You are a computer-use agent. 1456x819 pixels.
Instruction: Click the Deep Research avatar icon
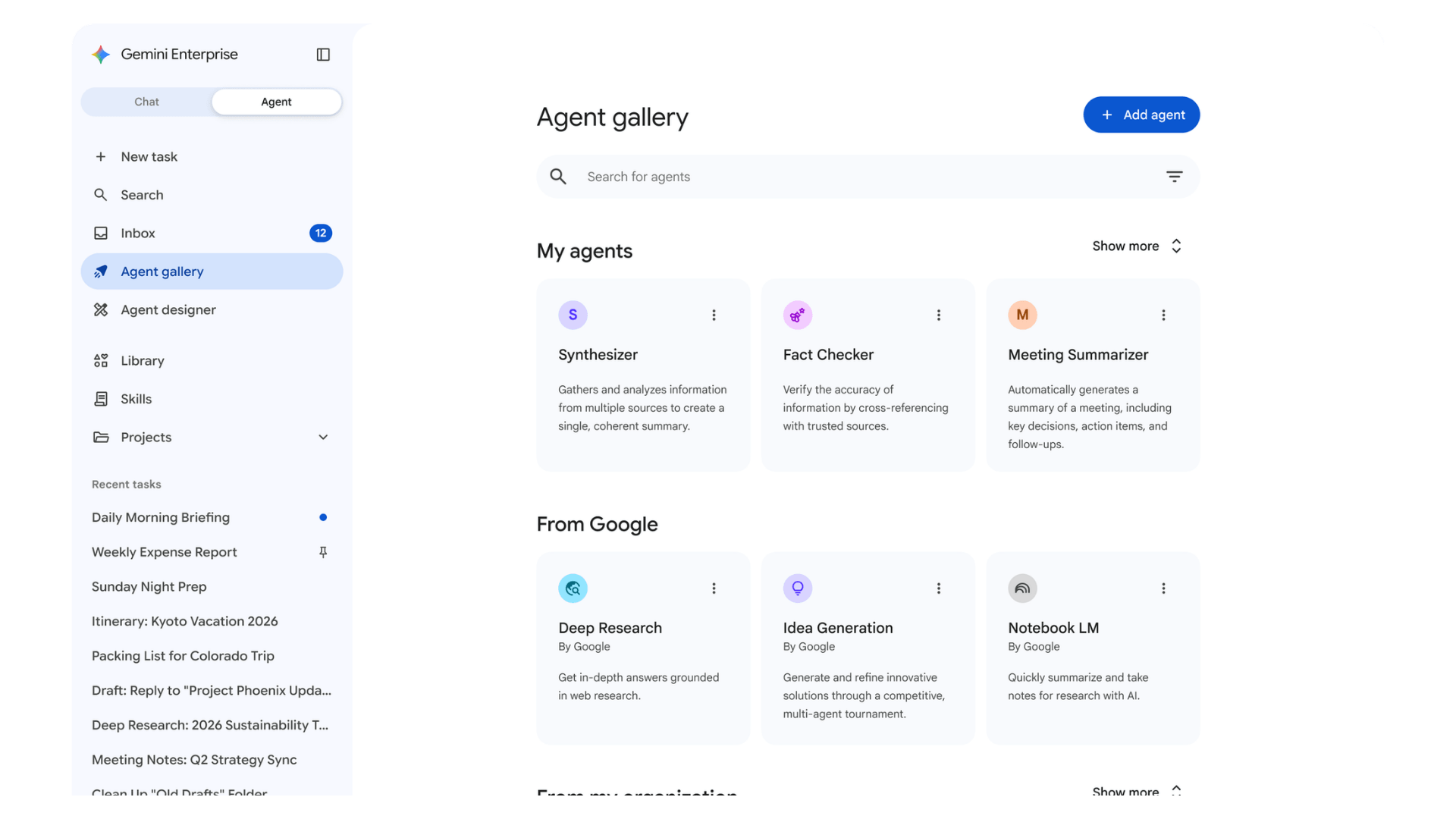pyautogui.click(x=573, y=588)
